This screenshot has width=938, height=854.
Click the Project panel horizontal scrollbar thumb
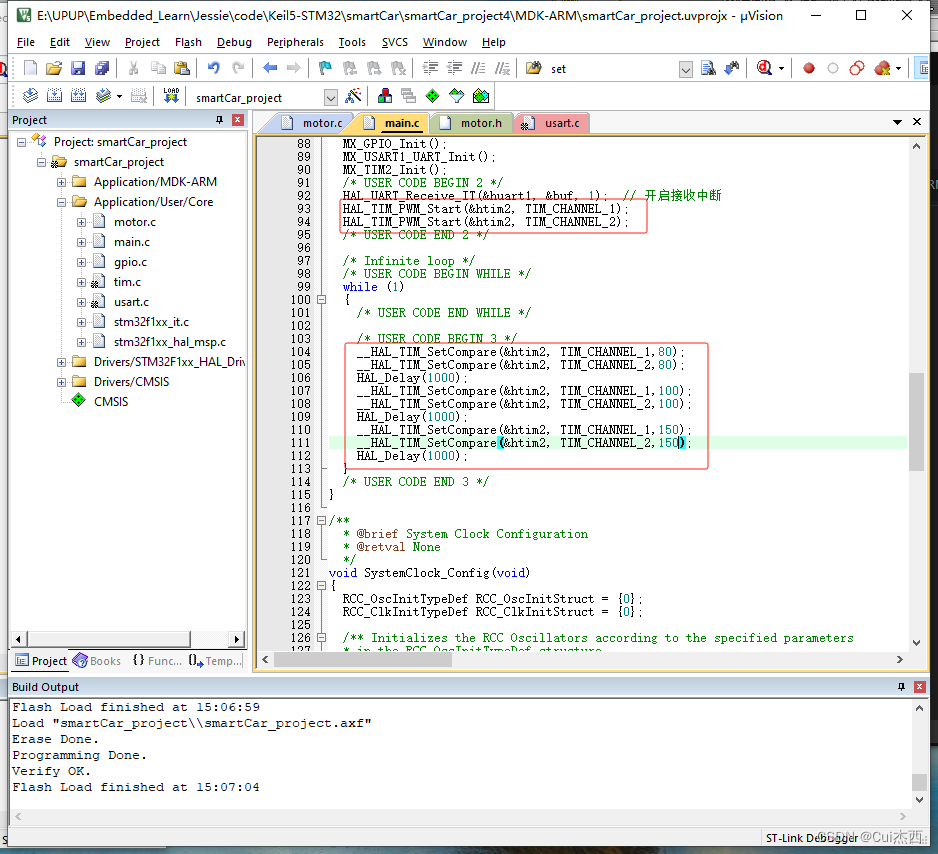pos(109,639)
